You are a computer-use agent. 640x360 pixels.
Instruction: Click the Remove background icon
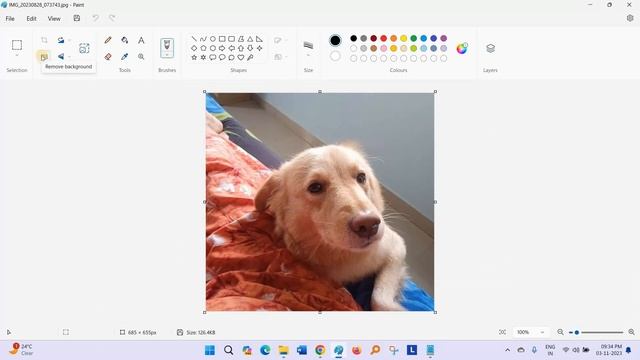pyautogui.click(x=44, y=57)
